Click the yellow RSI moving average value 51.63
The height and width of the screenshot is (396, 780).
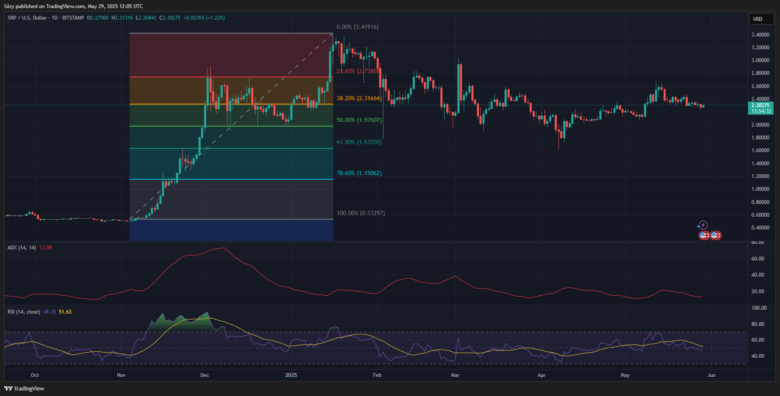click(x=65, y=311)
